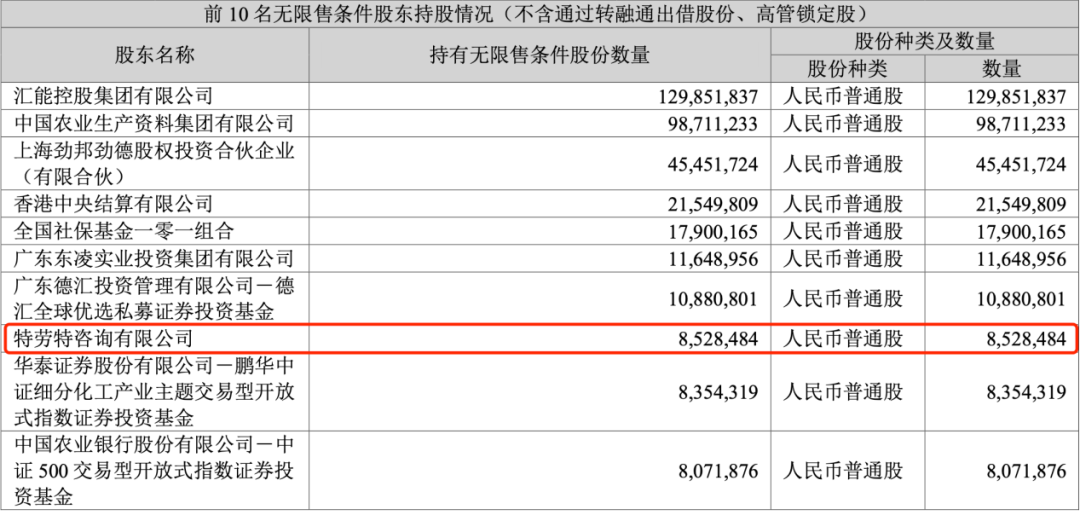Select the 德汇全球优选私募证券投资基金 shareholder cell
Image resolution: width=1080 pixels, height=515 pixels.
(x=154, y=299)
